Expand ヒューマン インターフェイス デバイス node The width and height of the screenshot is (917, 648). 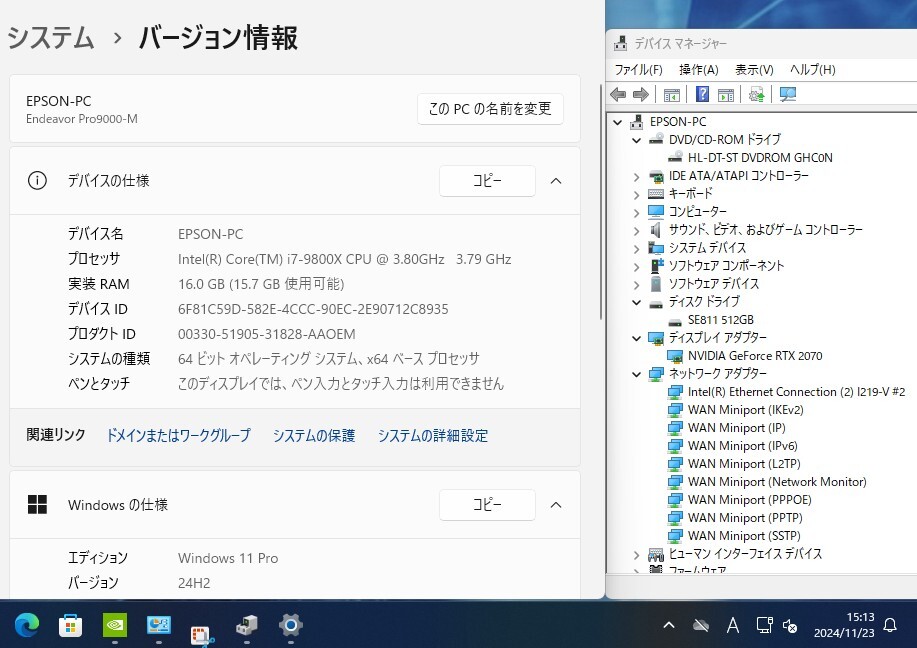pyautogui.click(x=636, y=555)
